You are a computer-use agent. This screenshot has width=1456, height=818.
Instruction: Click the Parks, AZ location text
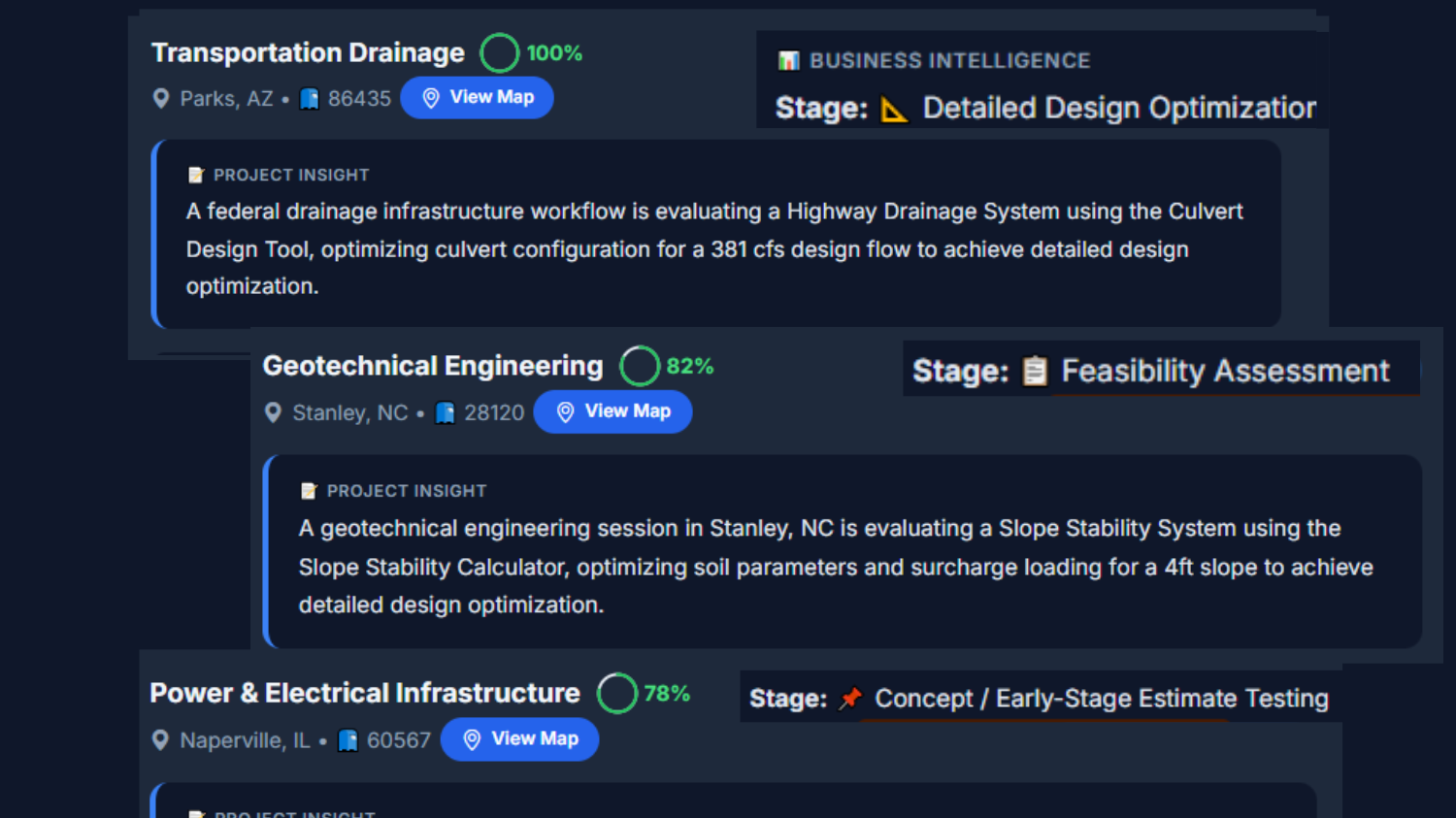(226, 99)
